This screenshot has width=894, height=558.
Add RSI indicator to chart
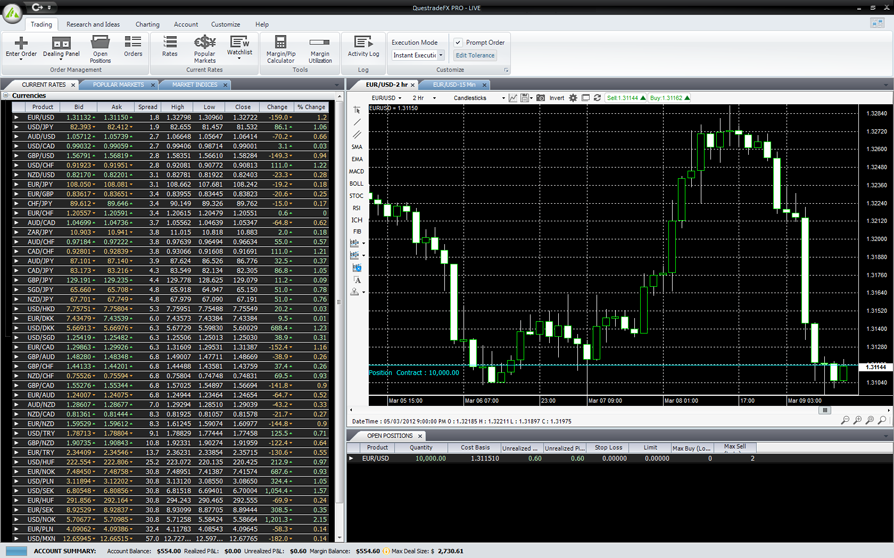[357, 208]
